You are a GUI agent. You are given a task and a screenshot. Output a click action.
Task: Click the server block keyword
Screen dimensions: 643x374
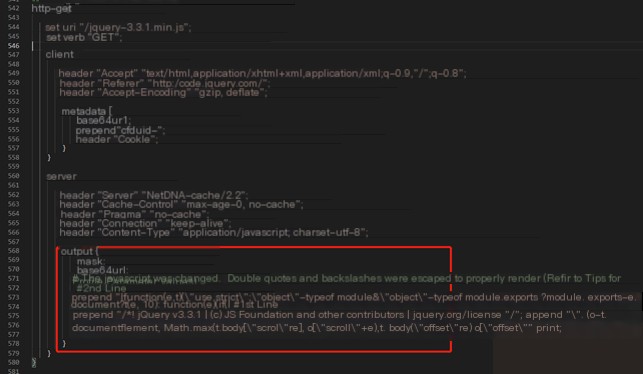point(62,176)
